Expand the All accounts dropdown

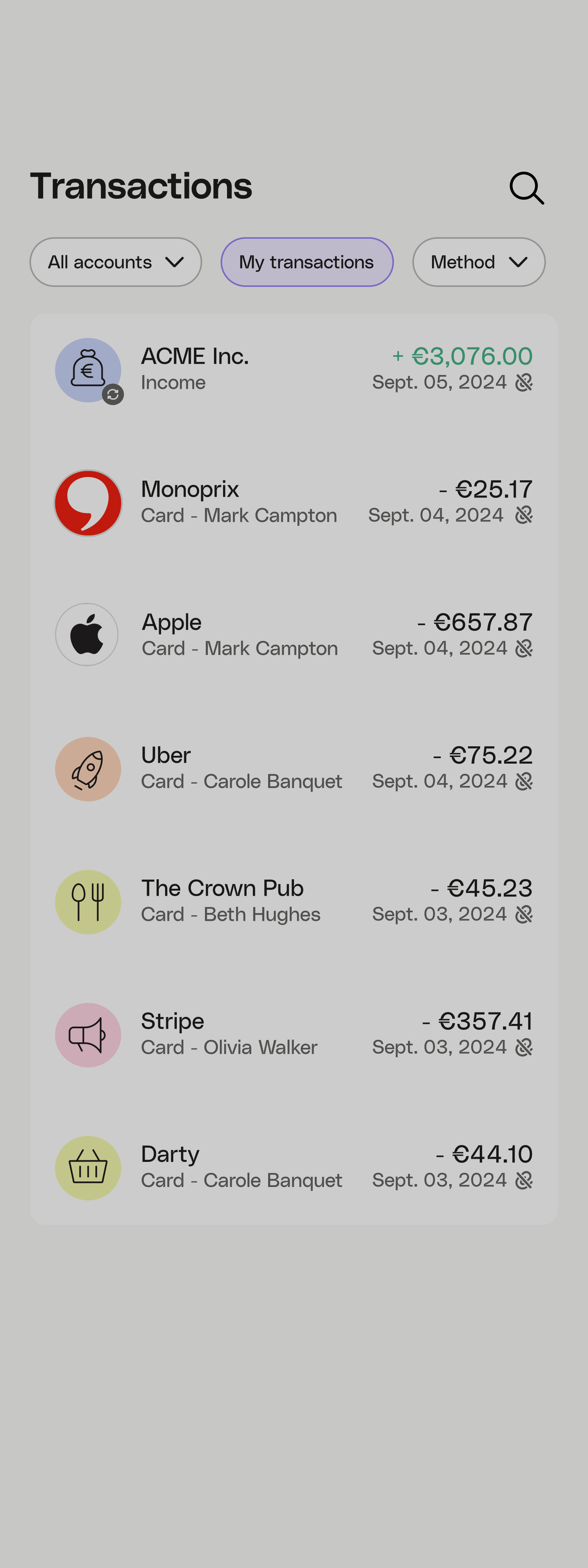(116, 262)
